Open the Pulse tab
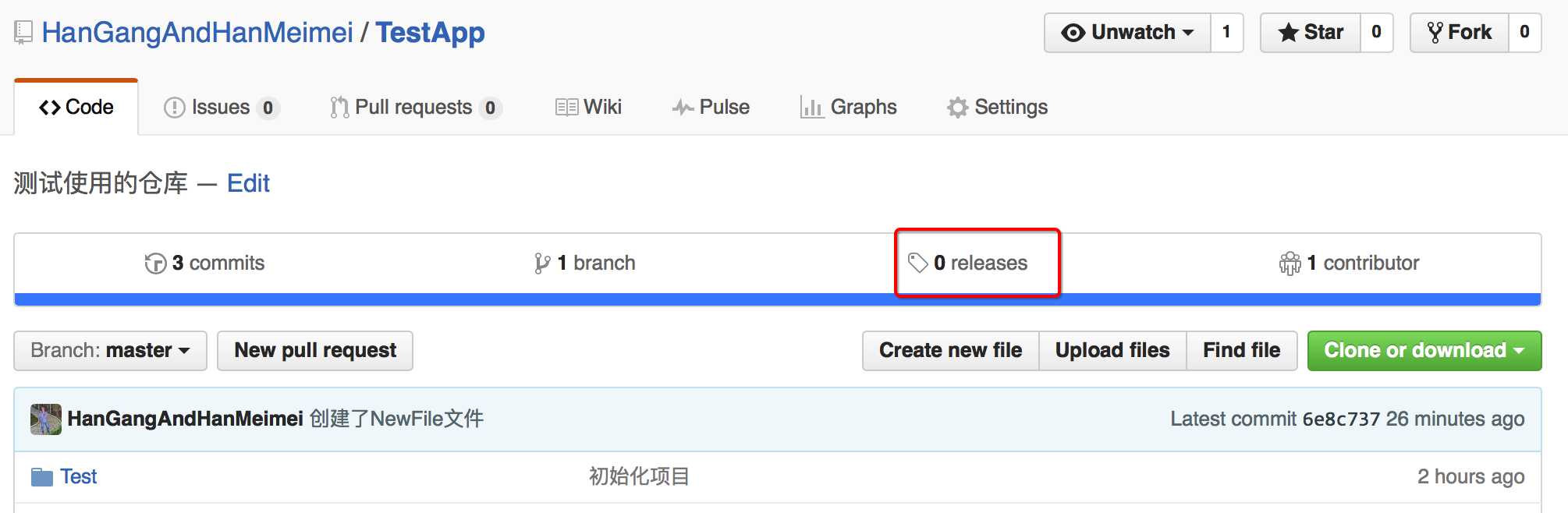The width and height of the screenshot is (1568, 513). click(x=711, y=108)
